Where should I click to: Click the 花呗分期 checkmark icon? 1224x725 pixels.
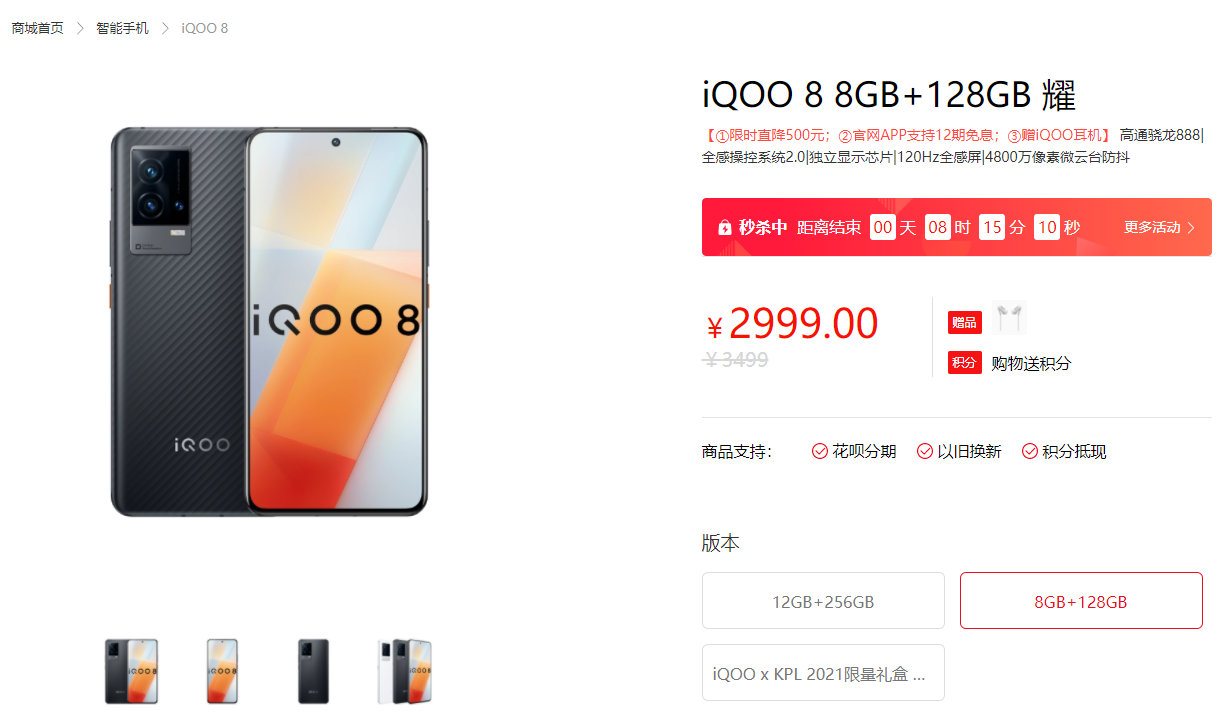point(820,452)
